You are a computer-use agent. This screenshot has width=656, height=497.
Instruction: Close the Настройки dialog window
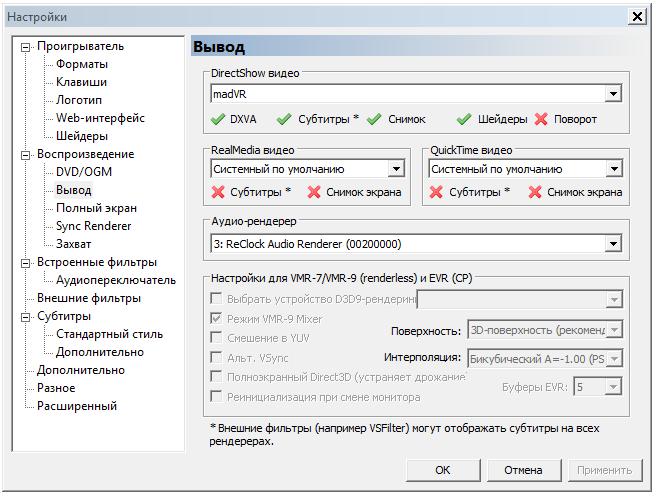636,16
